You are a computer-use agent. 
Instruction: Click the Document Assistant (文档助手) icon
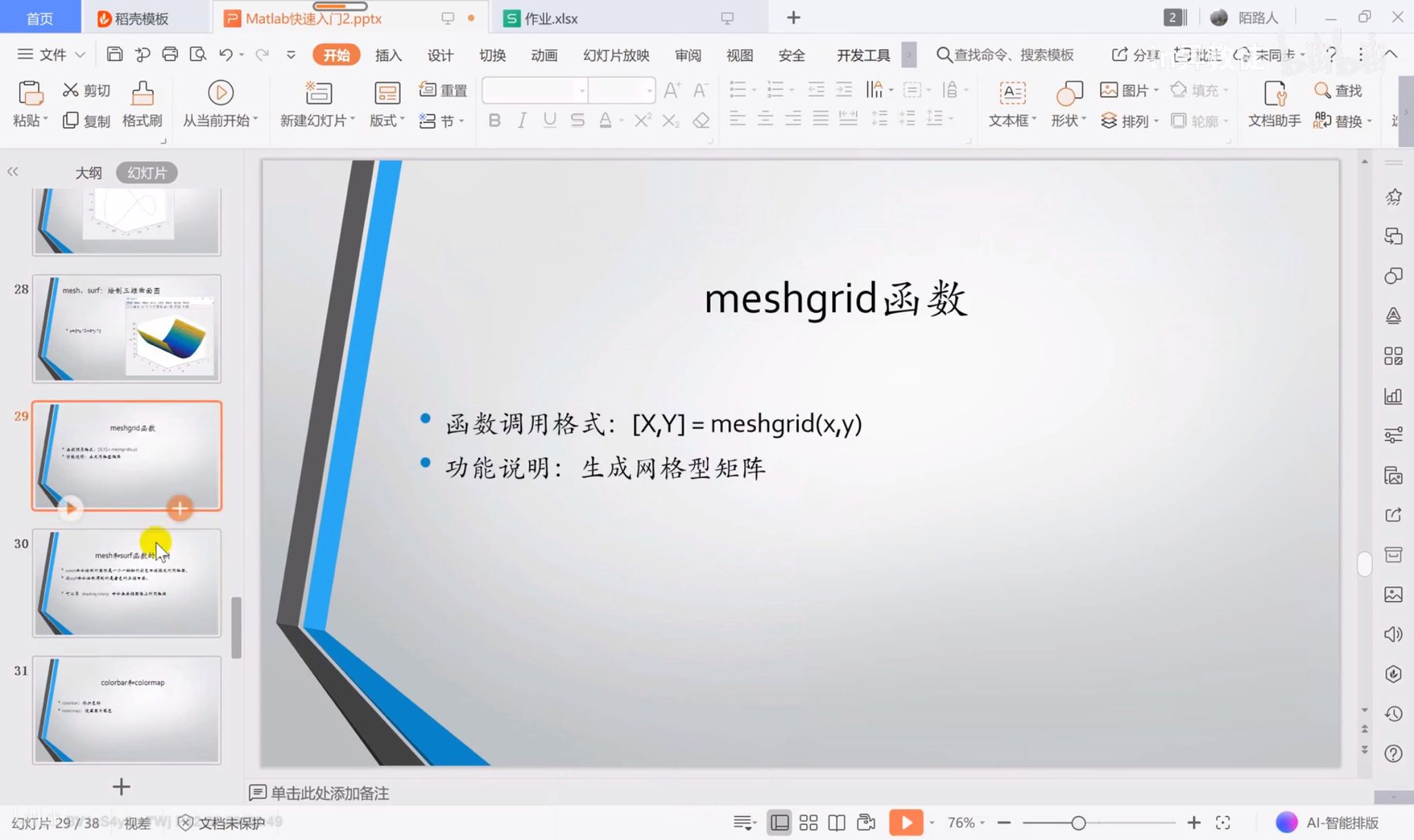point(1274,94)
